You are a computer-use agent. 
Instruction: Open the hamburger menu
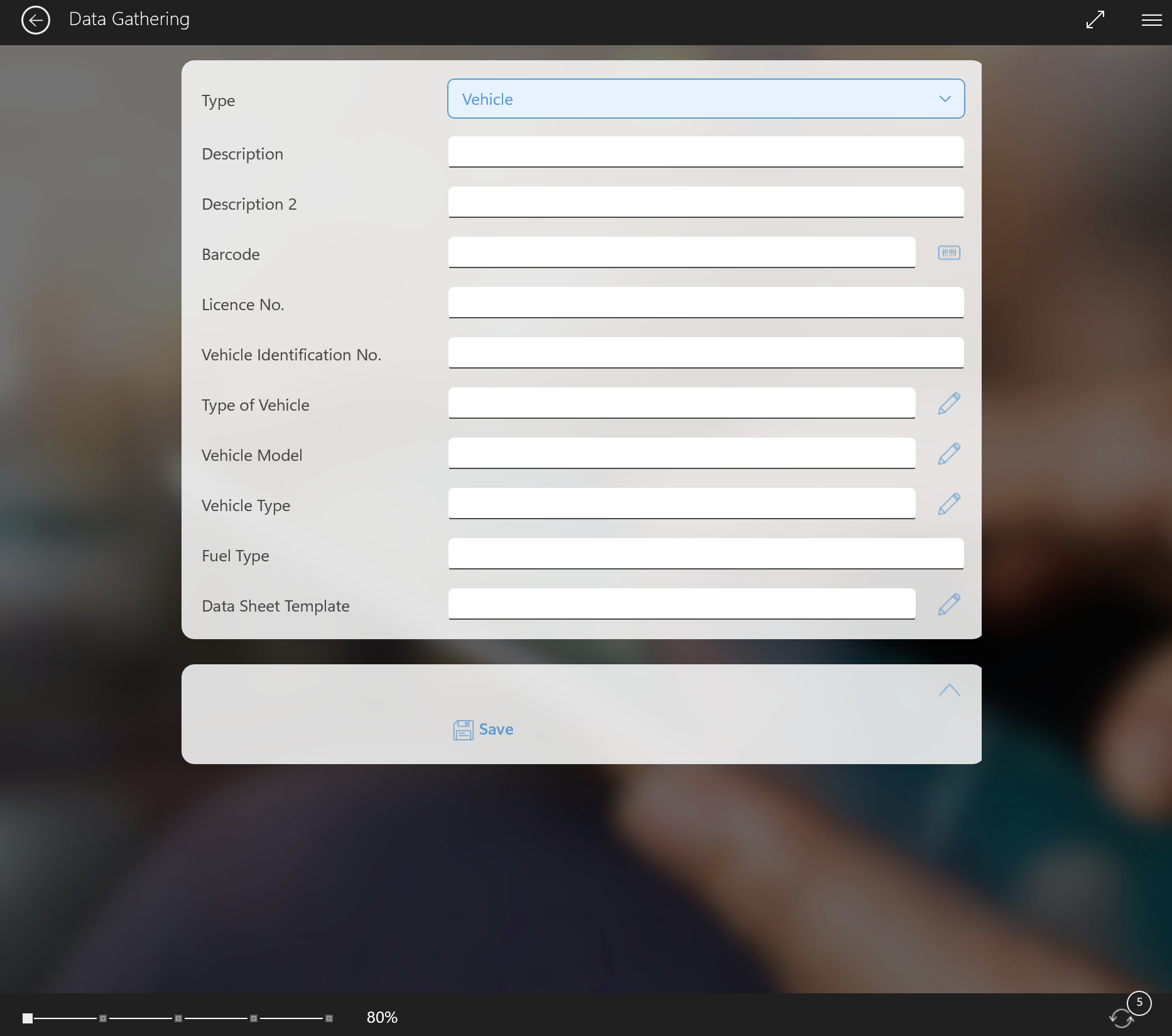1151,20
